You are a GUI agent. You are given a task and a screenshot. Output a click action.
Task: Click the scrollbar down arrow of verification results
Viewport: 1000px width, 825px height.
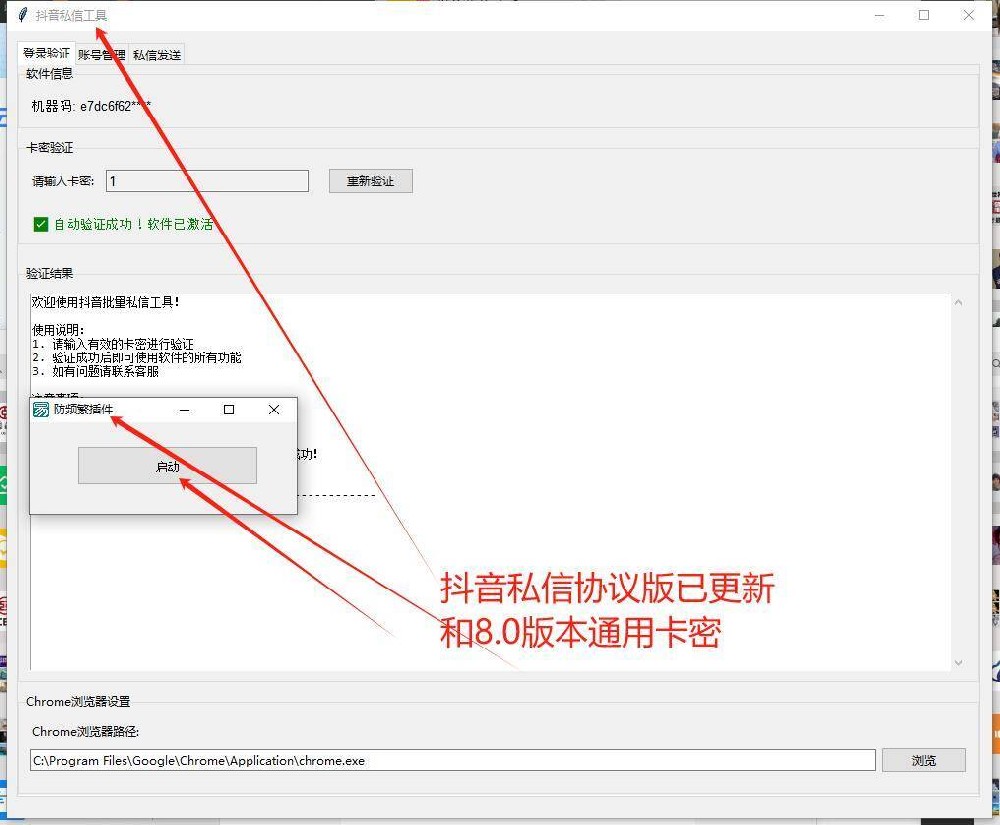coord(958,662)
